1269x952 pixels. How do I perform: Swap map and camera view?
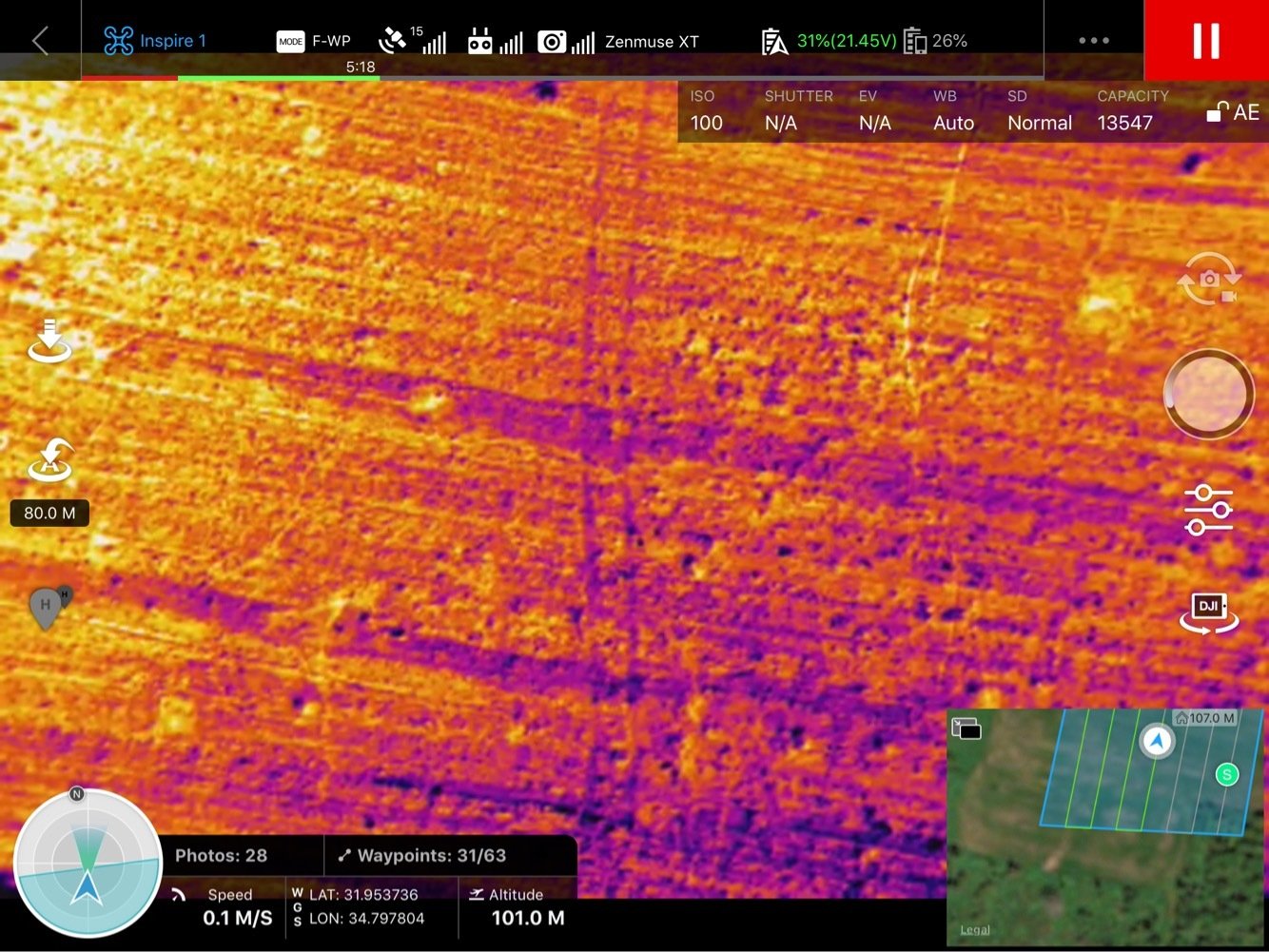(966, 729)
